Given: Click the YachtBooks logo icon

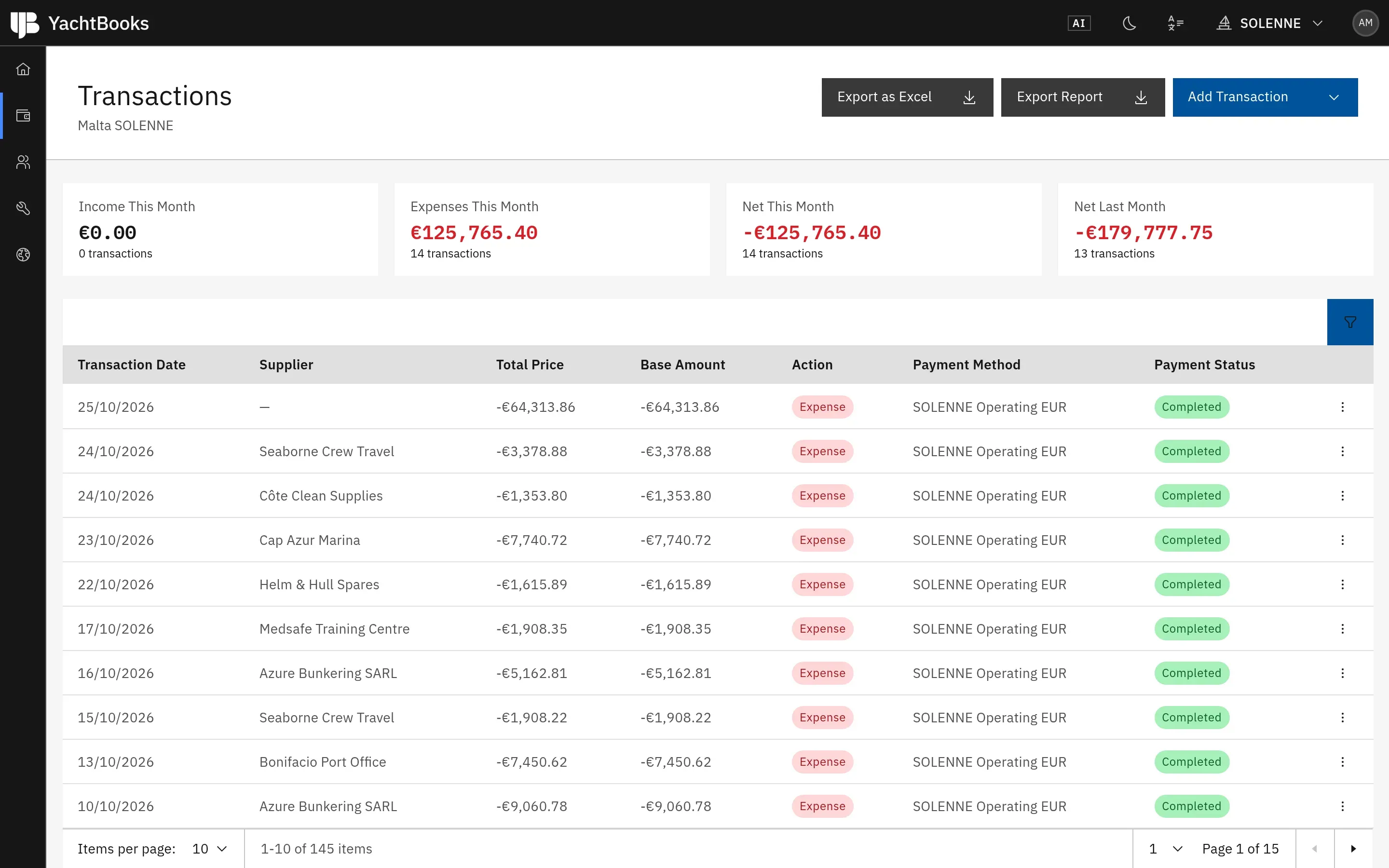Looking at the screenshot, I should pyautogui.click(x=25, y=24).
